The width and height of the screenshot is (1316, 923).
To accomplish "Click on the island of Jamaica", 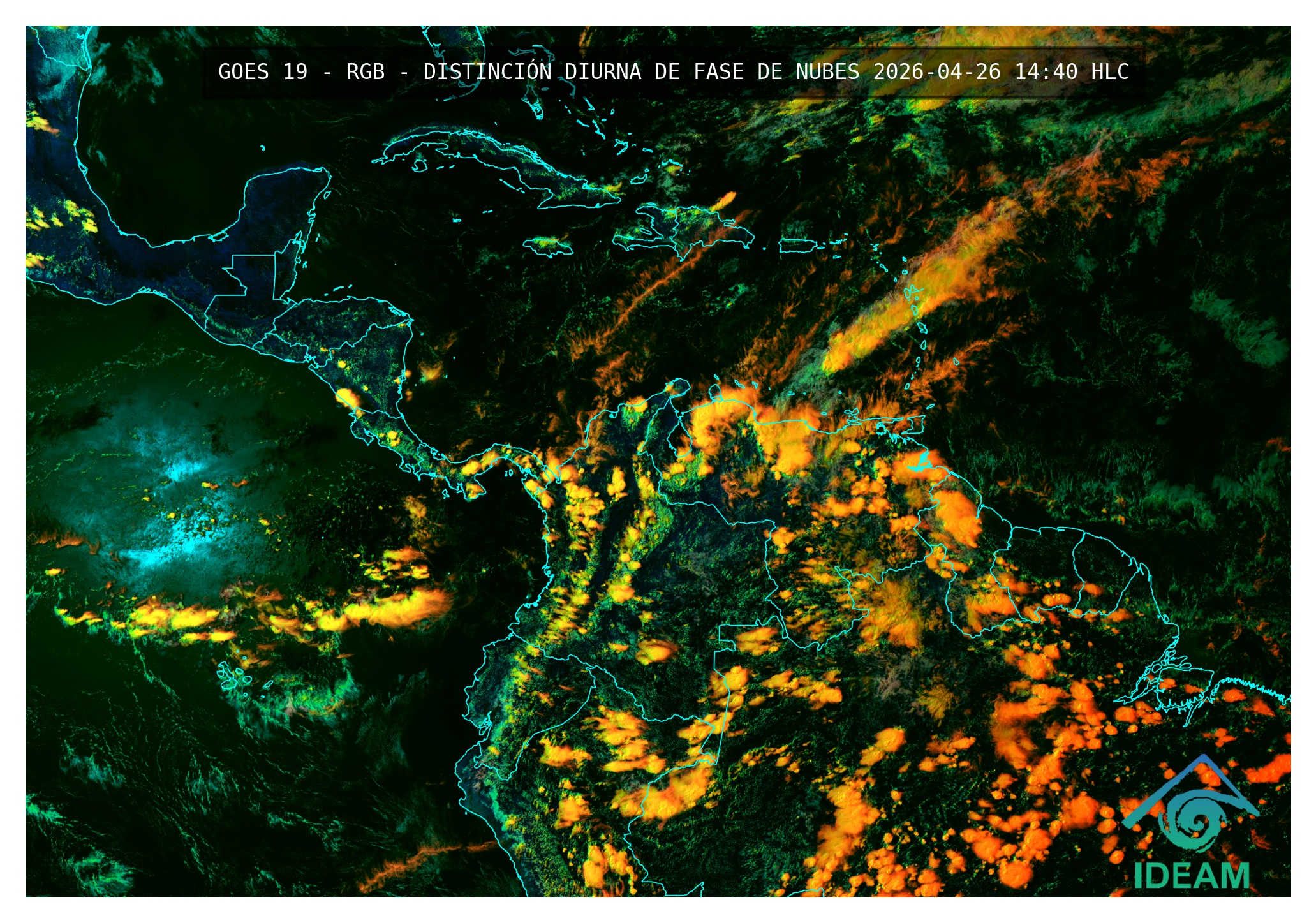I will click(x=547, y=246).
